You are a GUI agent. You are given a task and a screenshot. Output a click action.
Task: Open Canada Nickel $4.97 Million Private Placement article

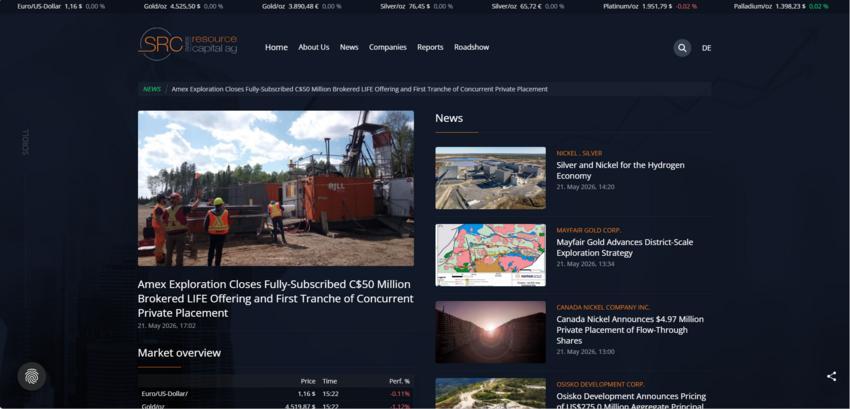[x=630, y=330]
